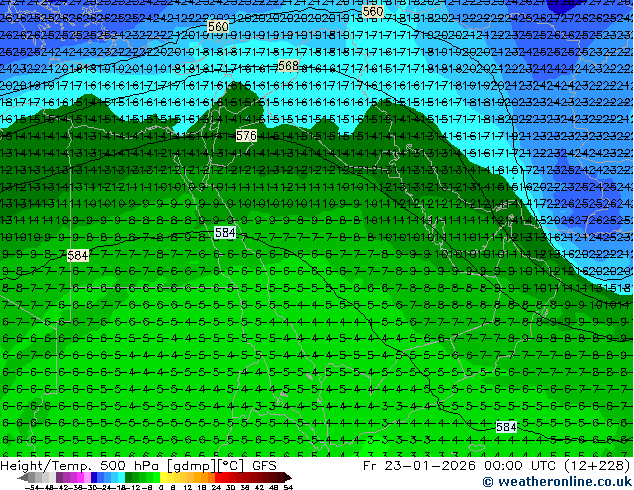Click the 568 contour label

click(x=288, y=65)
